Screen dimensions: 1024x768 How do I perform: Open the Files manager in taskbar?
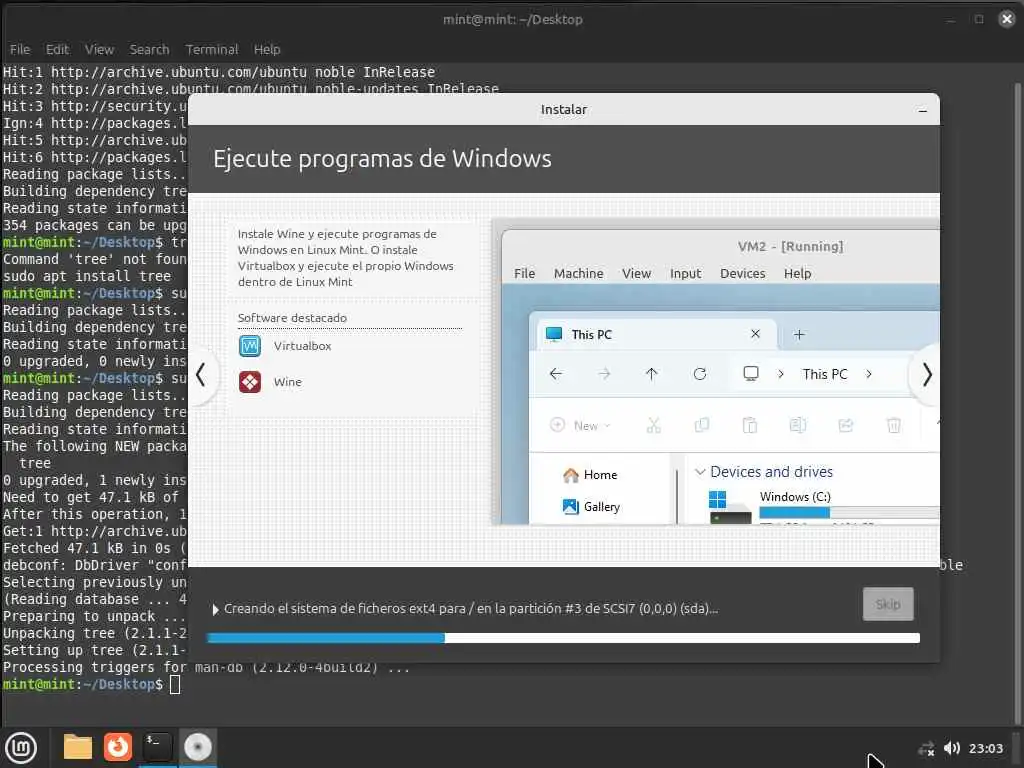point(77,747)
